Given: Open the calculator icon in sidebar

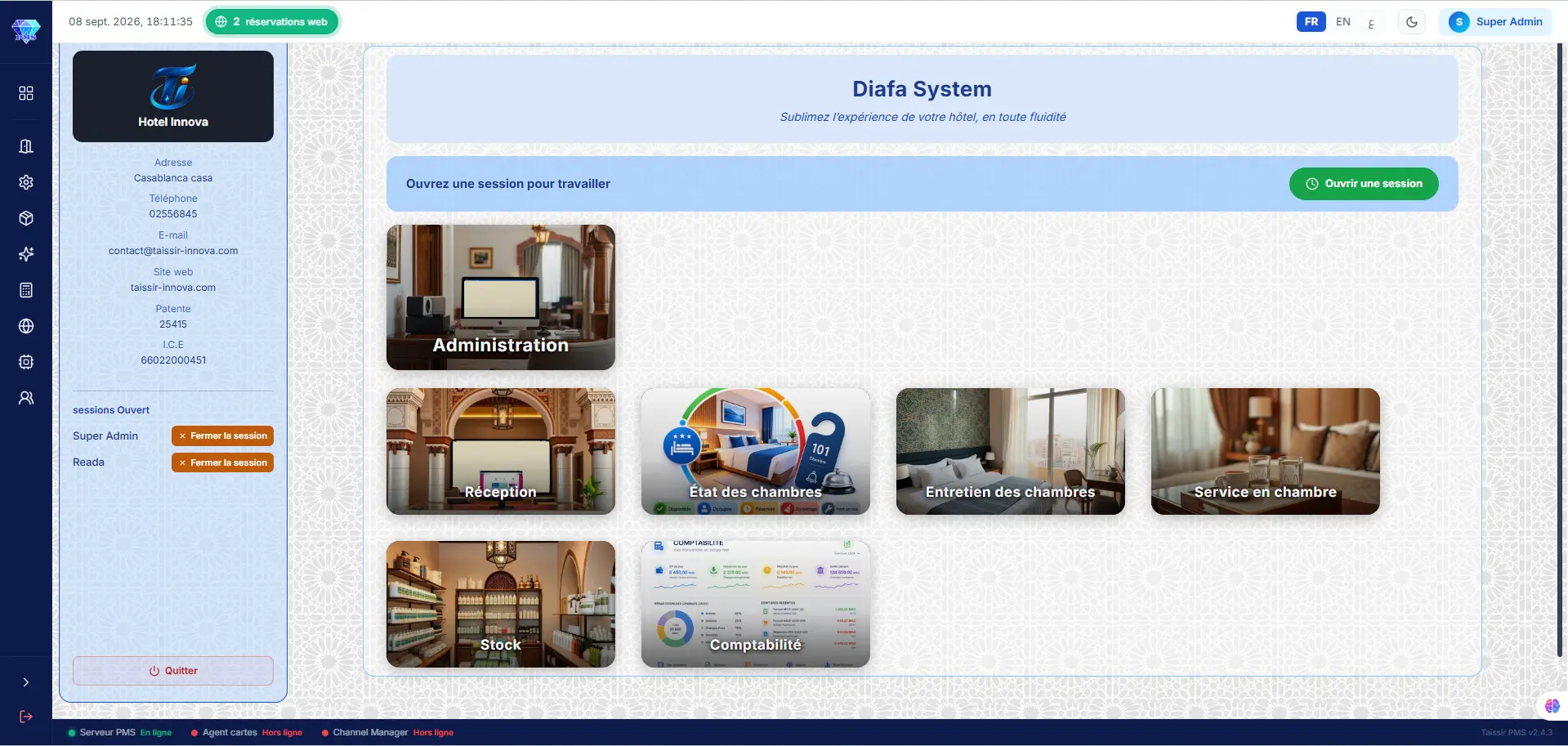Looking at the screenshot, I should (26, 290).
